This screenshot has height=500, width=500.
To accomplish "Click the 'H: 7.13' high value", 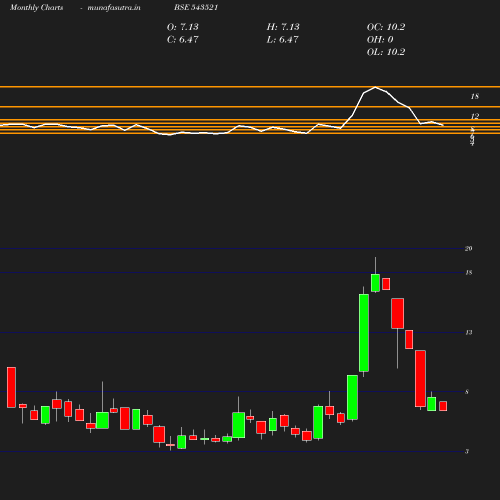I will (x=283, y=27).
